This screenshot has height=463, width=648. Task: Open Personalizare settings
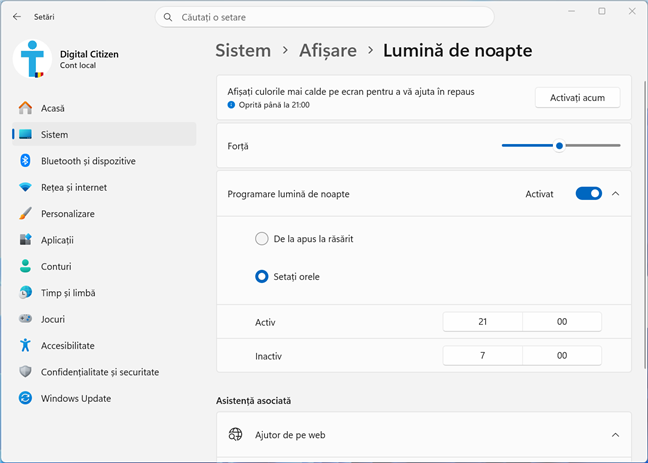click(x=104, y=214)
